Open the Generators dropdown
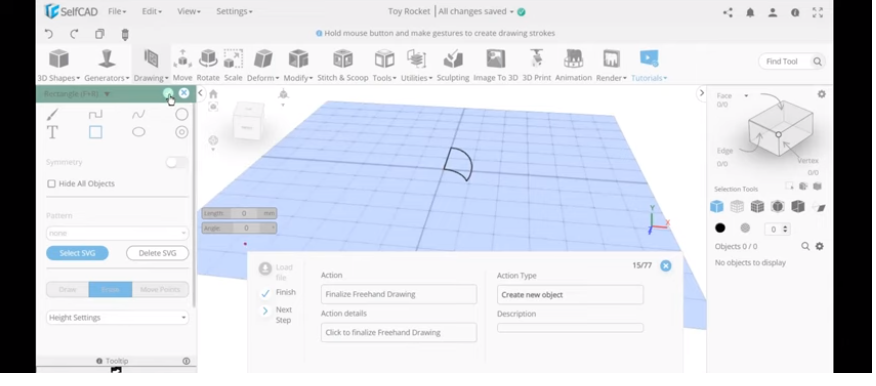 tap(107, 65)
